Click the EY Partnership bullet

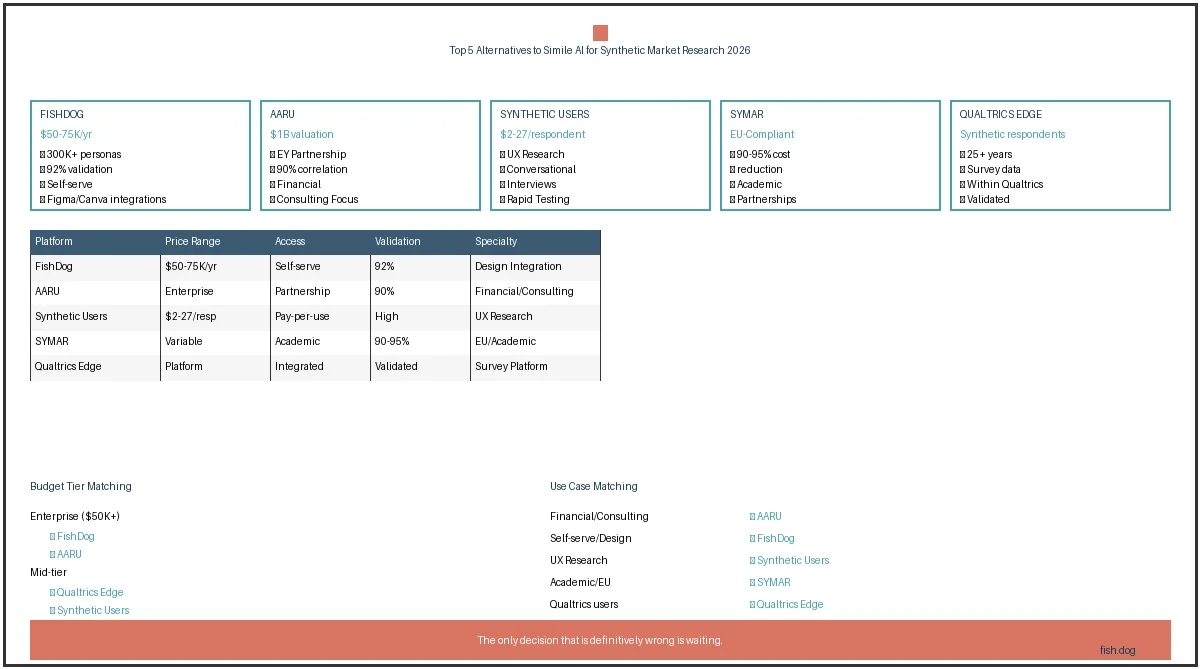click(308, 154)
